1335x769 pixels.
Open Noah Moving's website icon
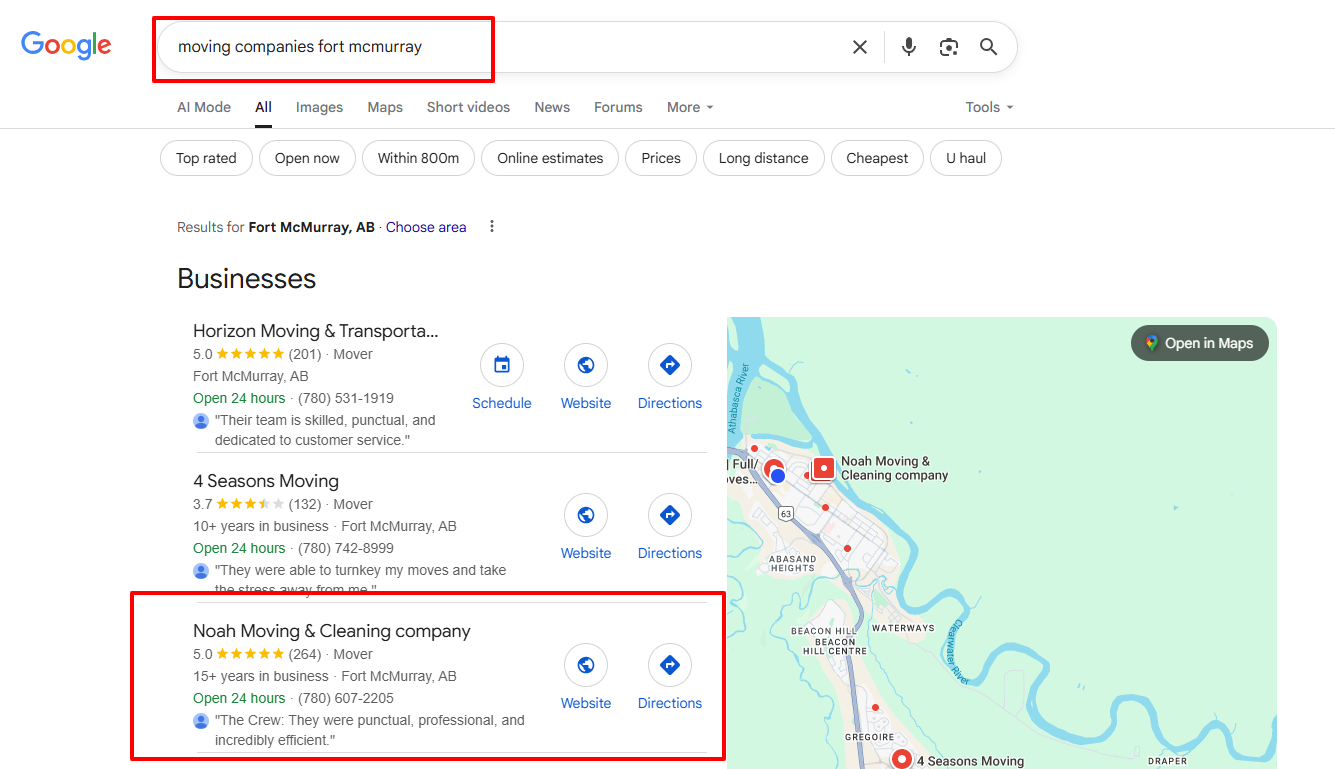coord(586,666)
